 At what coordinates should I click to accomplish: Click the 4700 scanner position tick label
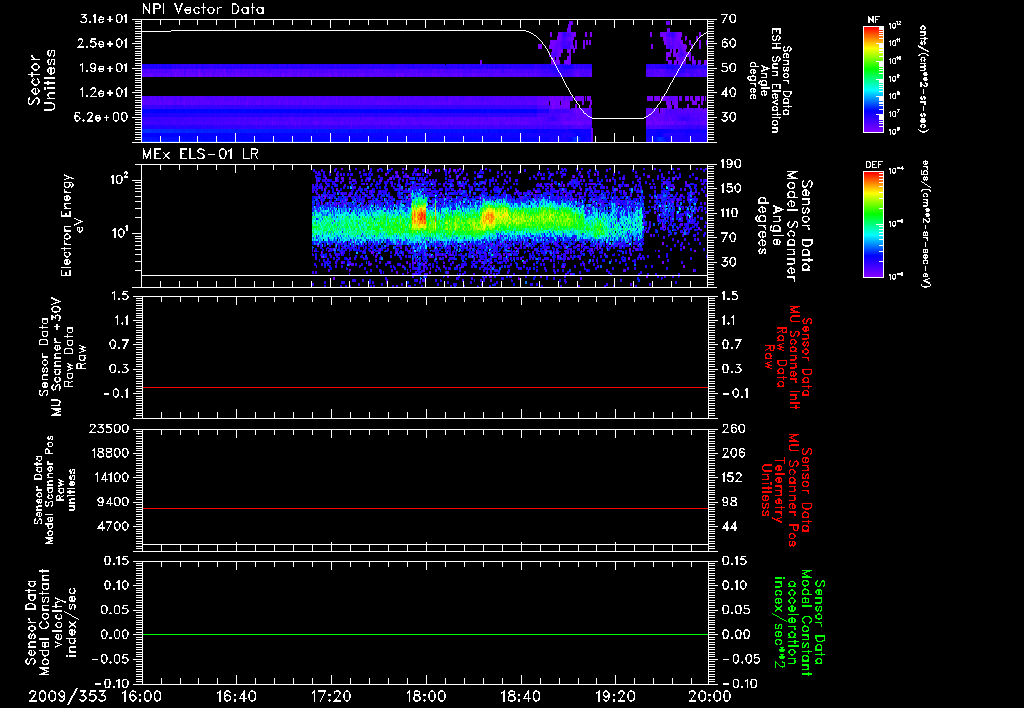click(114, 526)
